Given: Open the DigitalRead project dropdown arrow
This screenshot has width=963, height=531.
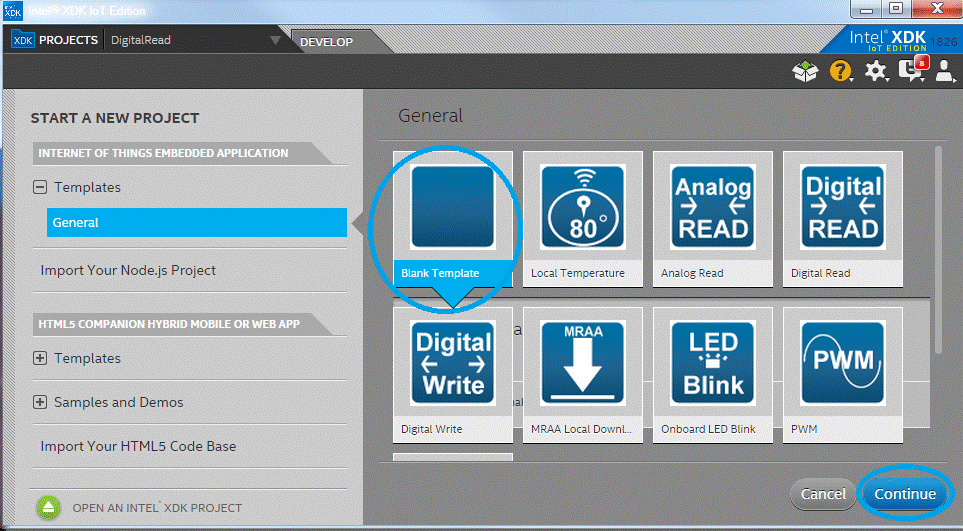Looking at the screenshot, I should click(x=276, y=41).
